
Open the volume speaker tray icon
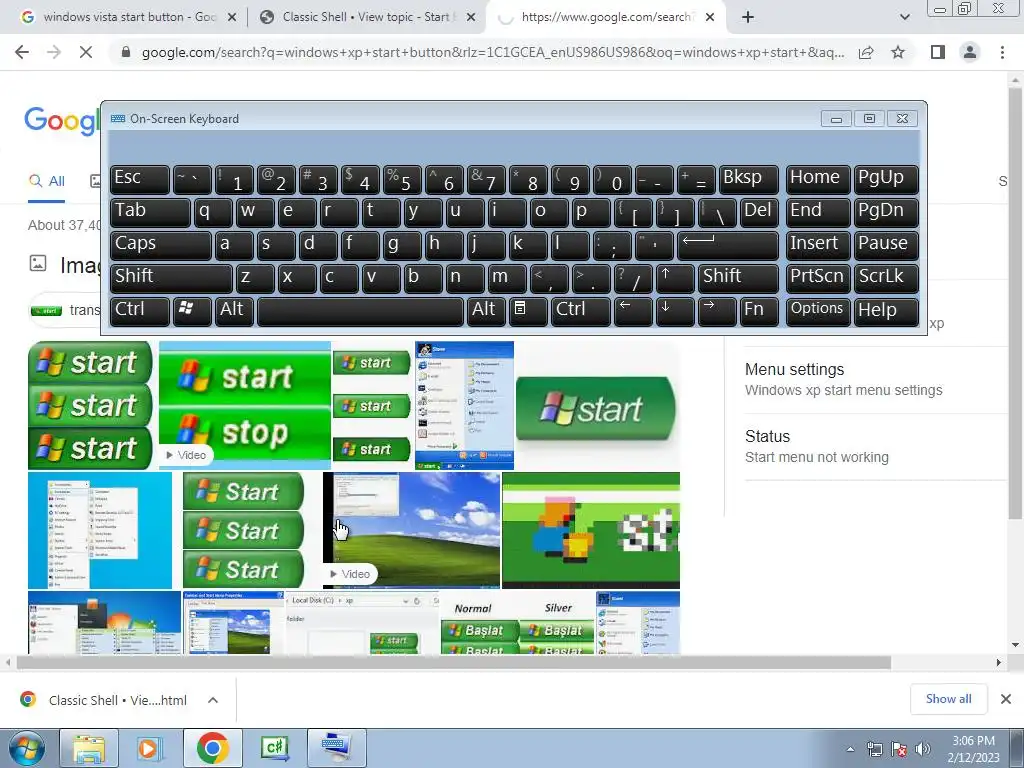(x=923, y=749)
